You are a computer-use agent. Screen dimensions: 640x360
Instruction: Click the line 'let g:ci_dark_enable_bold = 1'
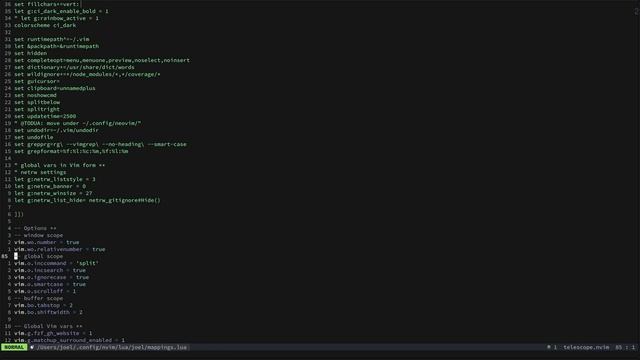pyautogui.click(x=61, y=11)
